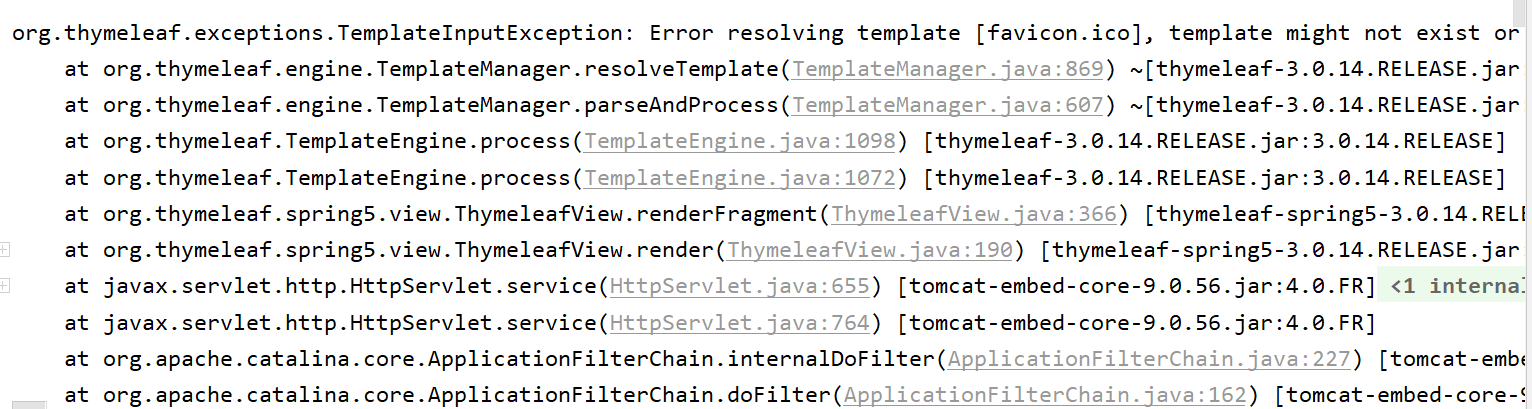Jump to TemplateEngine.java:1098 source
The width and height of the screenshot is (1532, 409).
pos(739,142)
